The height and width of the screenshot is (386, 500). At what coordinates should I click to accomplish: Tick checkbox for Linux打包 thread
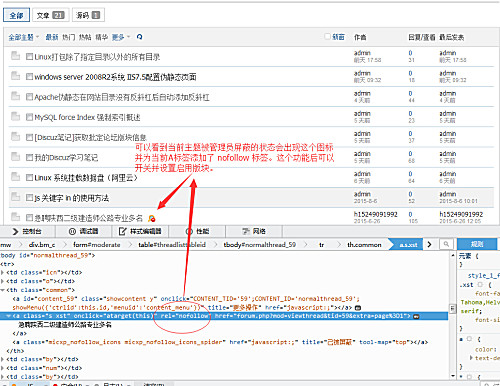coord(29,57)
